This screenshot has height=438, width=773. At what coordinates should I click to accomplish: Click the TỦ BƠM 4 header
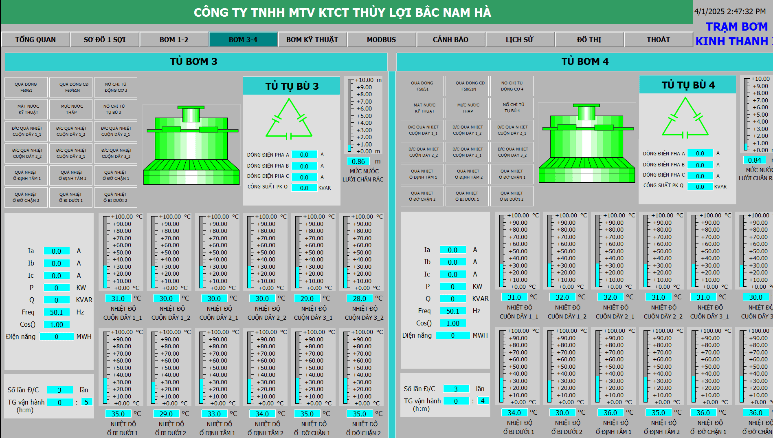click(585, 62)
